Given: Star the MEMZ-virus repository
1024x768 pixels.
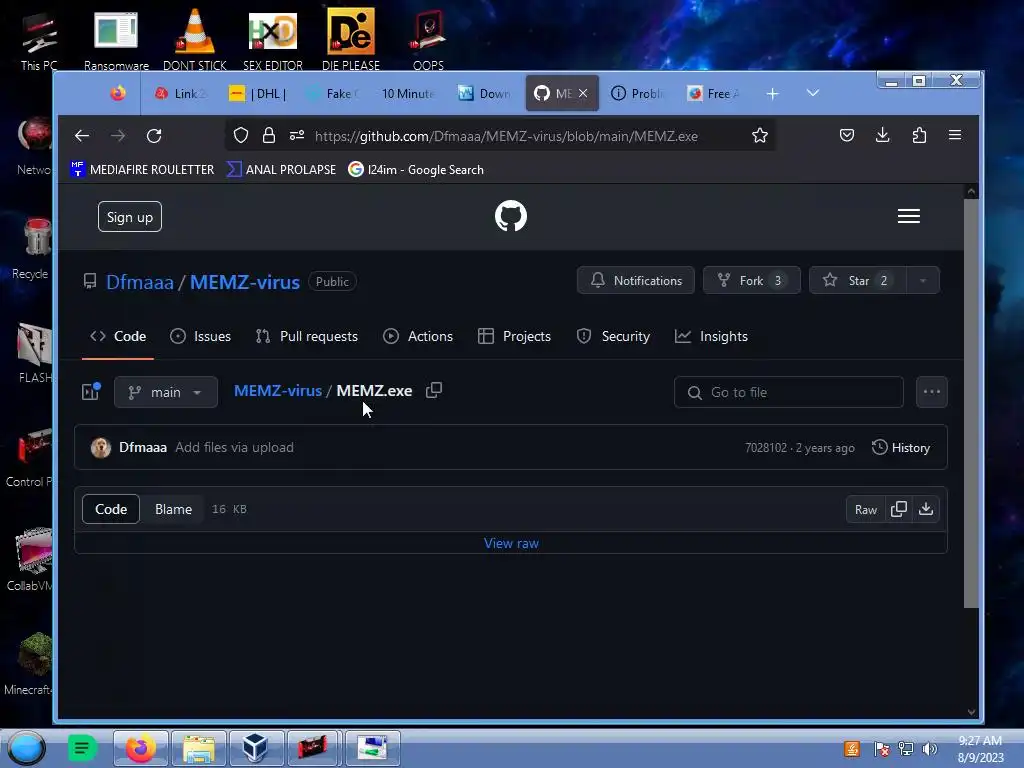Looking at the screenshot, I should click(x=857, y=280).
